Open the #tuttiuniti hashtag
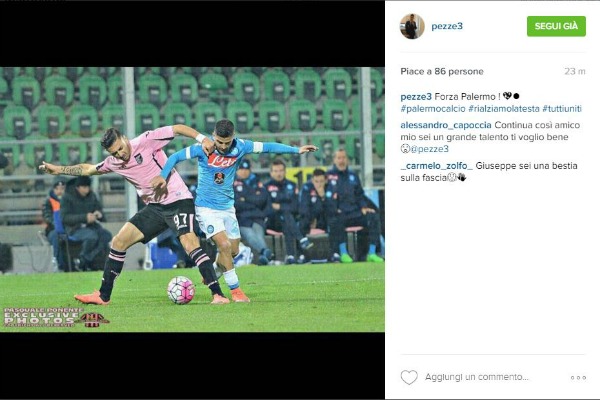 coord(562,109)
